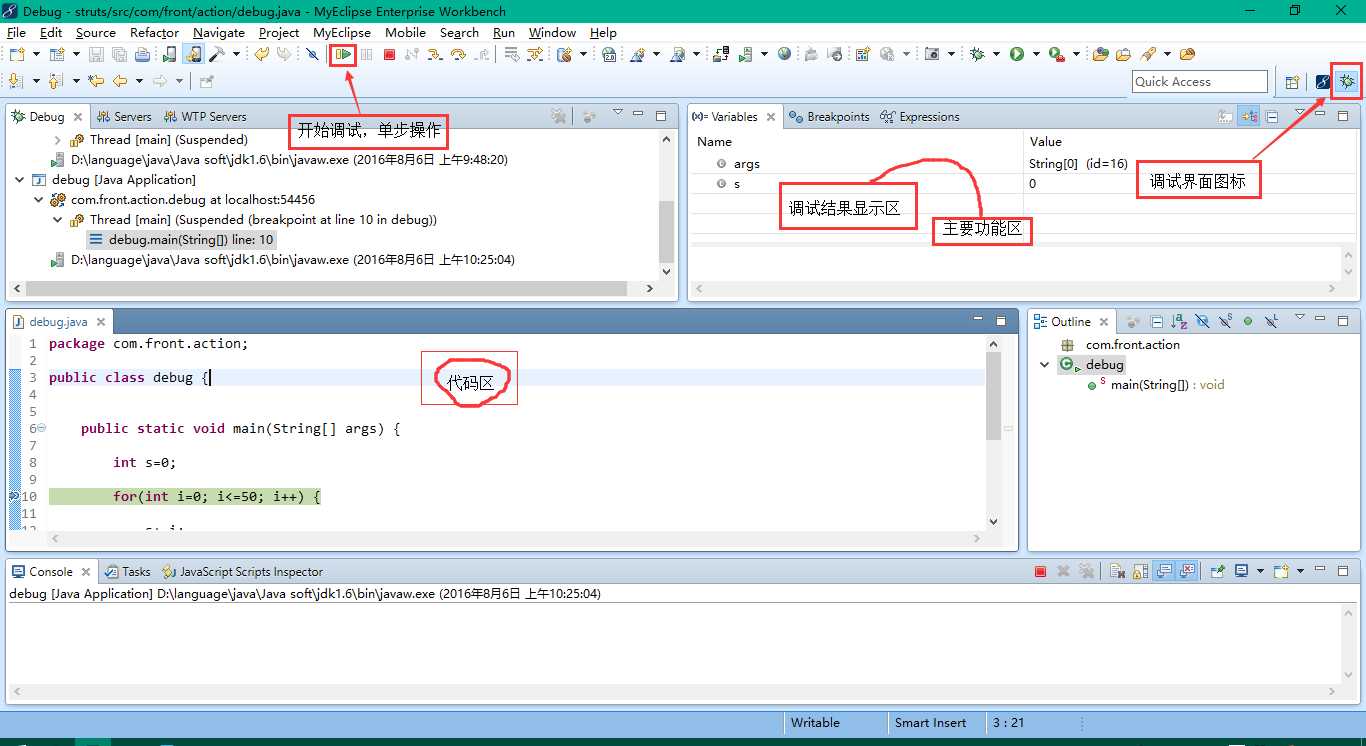The width and height of the screenshot is (1366, 746).
Task: Close the debug.java editor tab
Action: (x=101, y=322)
